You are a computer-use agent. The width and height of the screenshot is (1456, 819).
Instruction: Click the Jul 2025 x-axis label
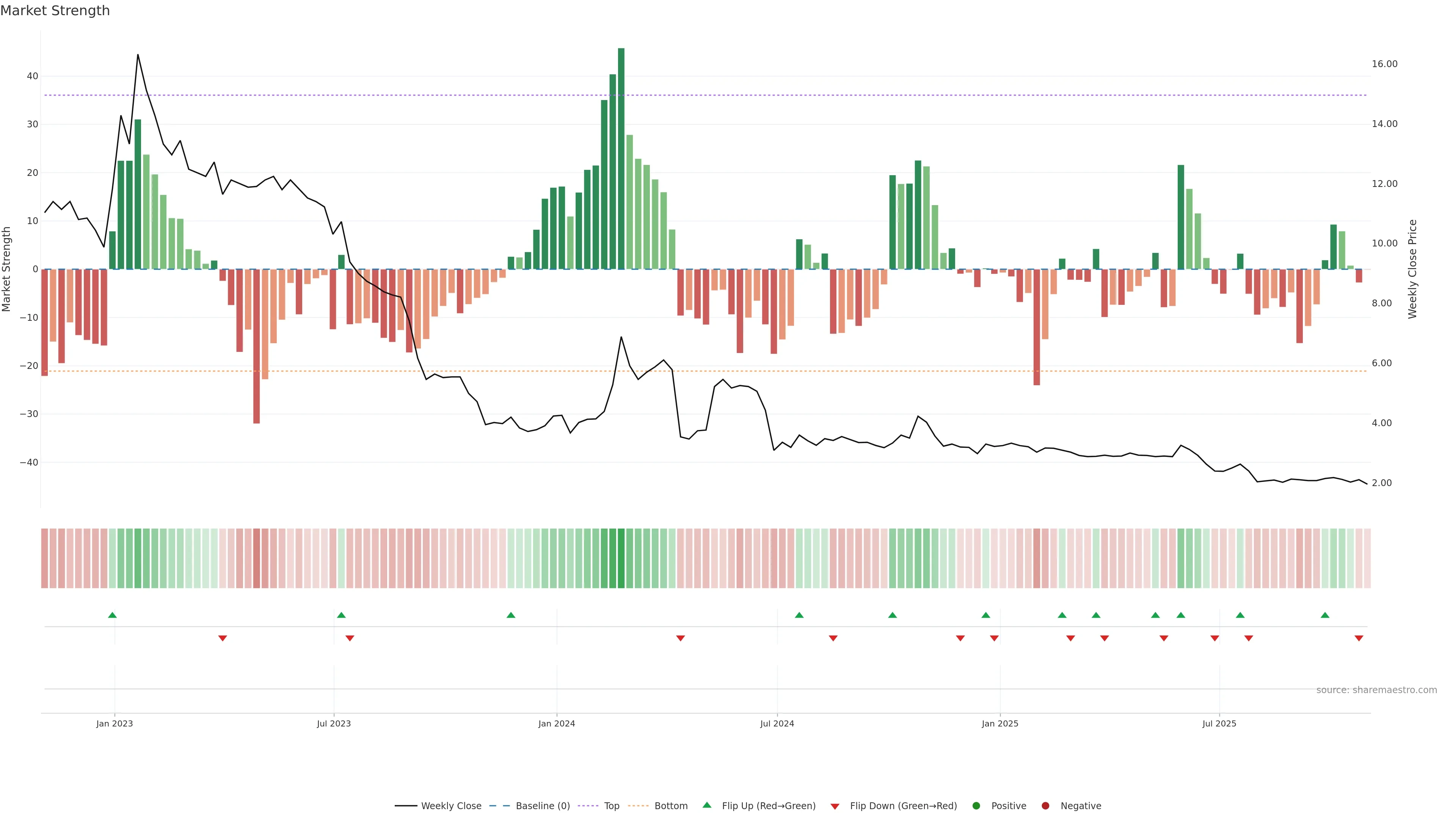point(1219,723)
